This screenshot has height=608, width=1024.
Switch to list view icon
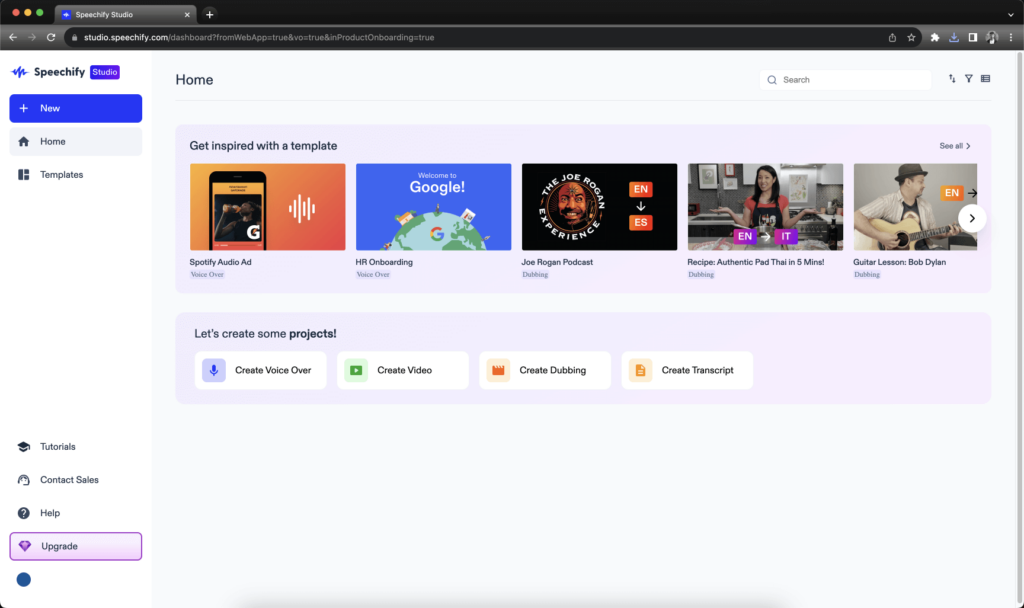[x=985, y=79]
